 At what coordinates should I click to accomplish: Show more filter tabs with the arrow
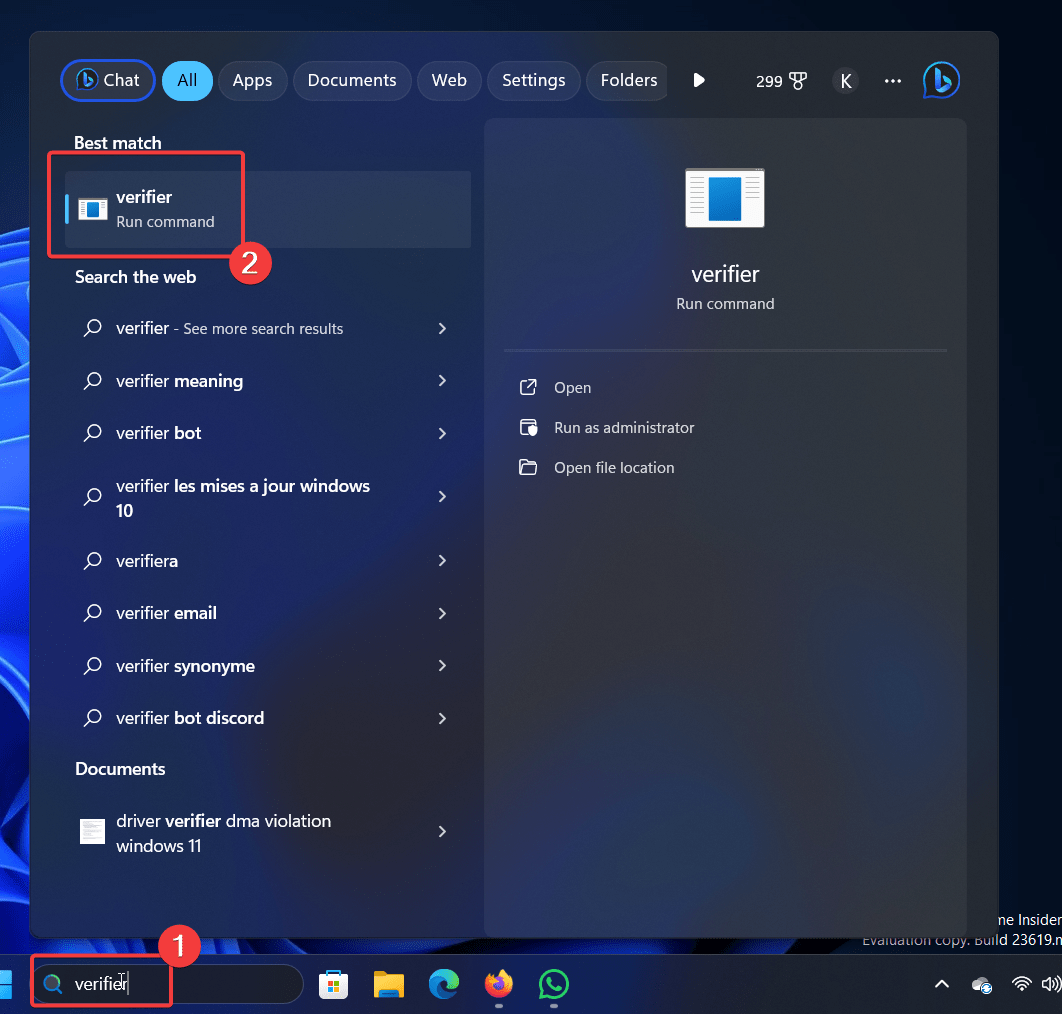click(x=699, y=81)
